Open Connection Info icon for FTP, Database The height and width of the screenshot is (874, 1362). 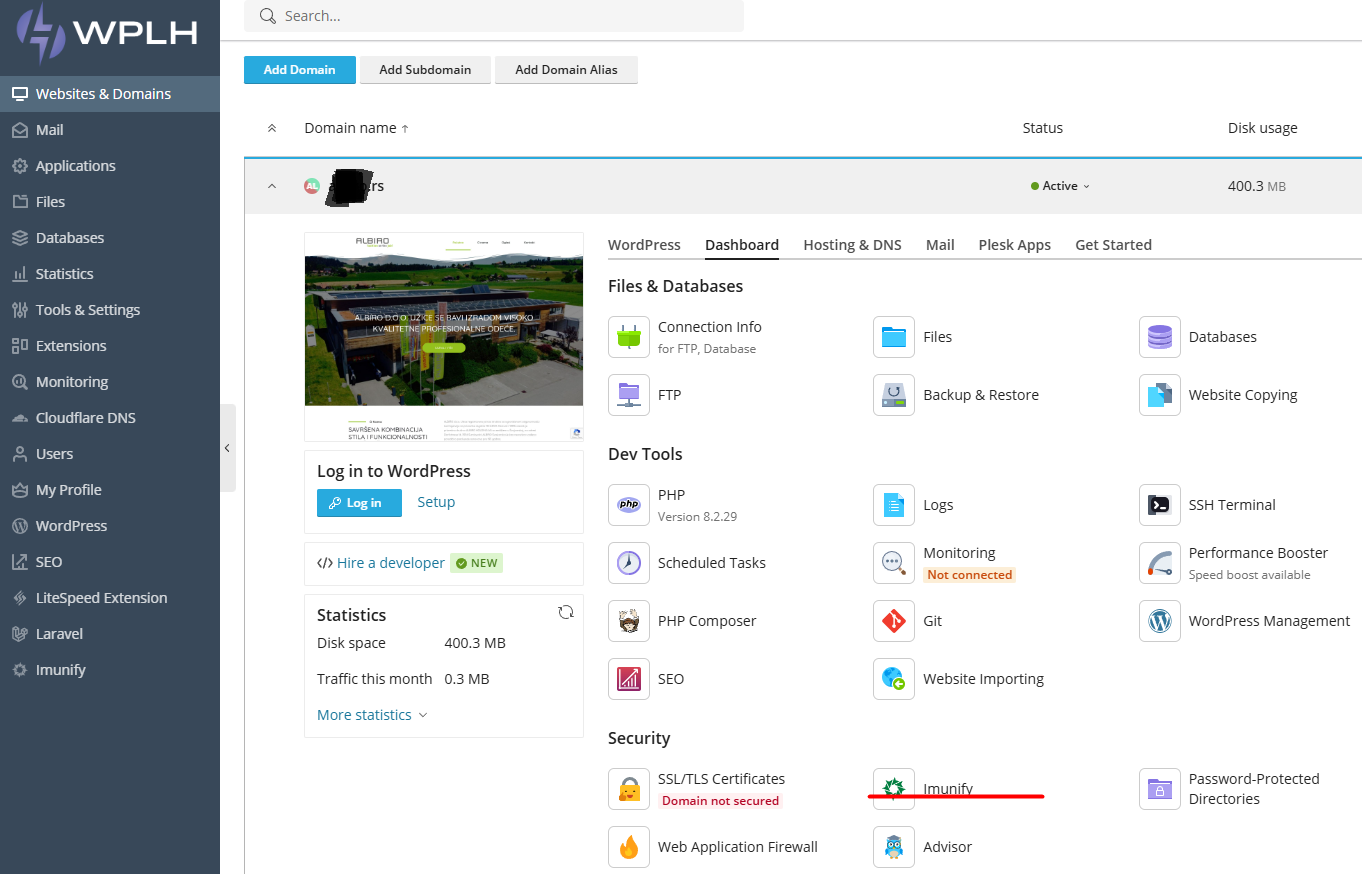629,337
